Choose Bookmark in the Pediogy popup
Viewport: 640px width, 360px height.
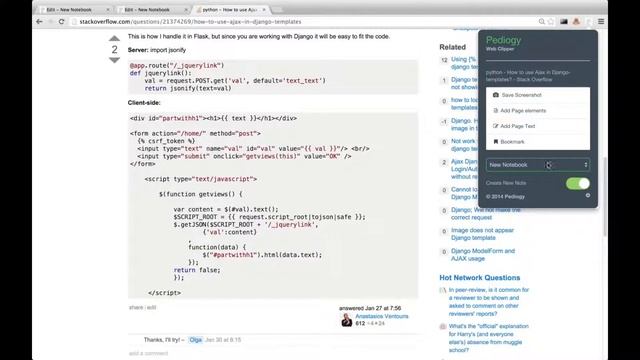[538, 142]
